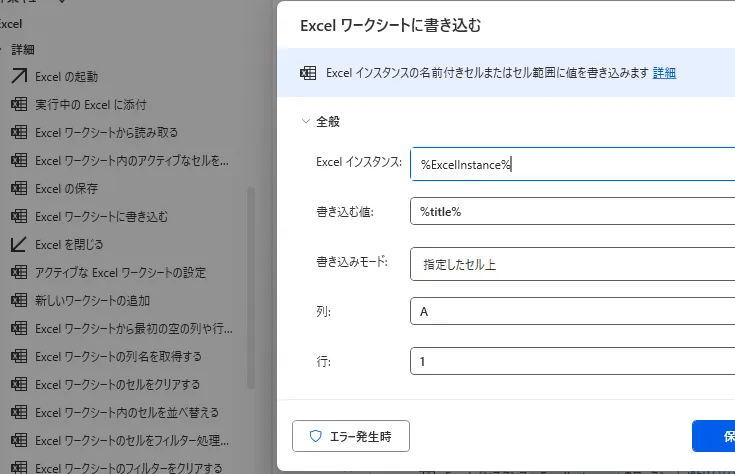The width and height of the screenshot is (735, 474).
Task: Click the 行 input field
Action: [x=572, y=361]
